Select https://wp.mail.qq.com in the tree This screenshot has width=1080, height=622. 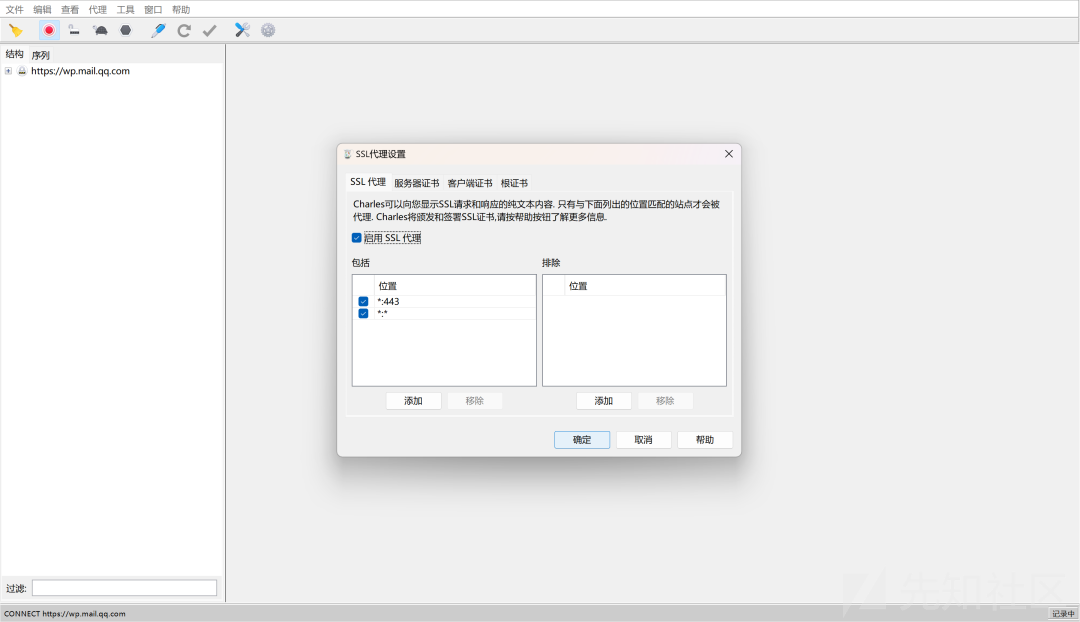[80, 71]
